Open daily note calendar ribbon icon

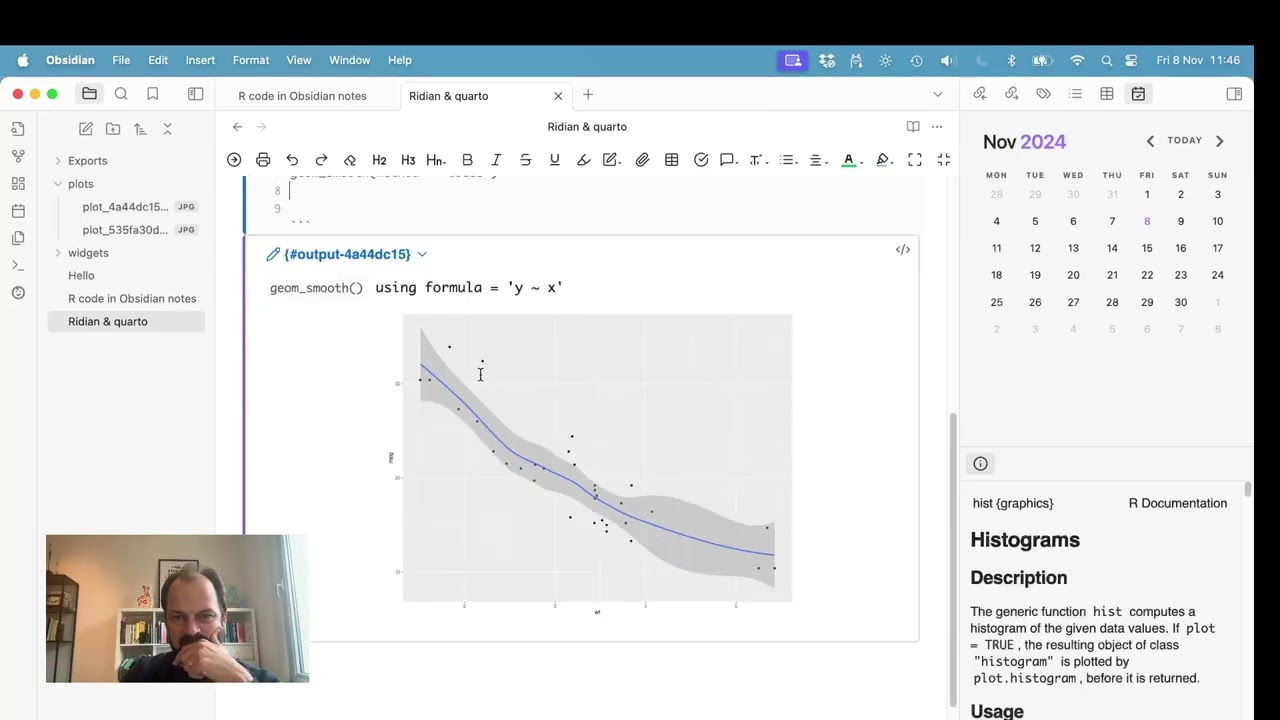(x=18, y=211)
